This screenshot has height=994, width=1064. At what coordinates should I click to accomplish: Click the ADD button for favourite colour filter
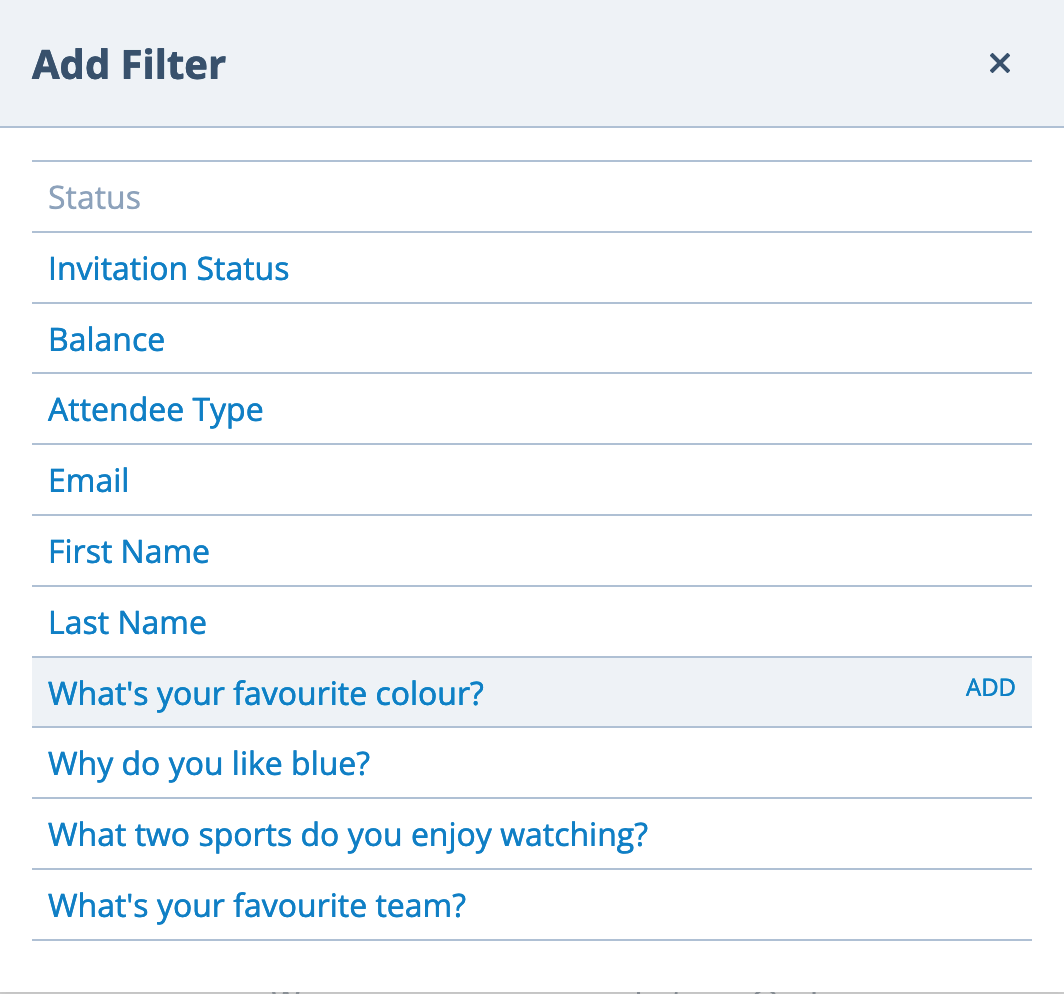coord(989,687)
